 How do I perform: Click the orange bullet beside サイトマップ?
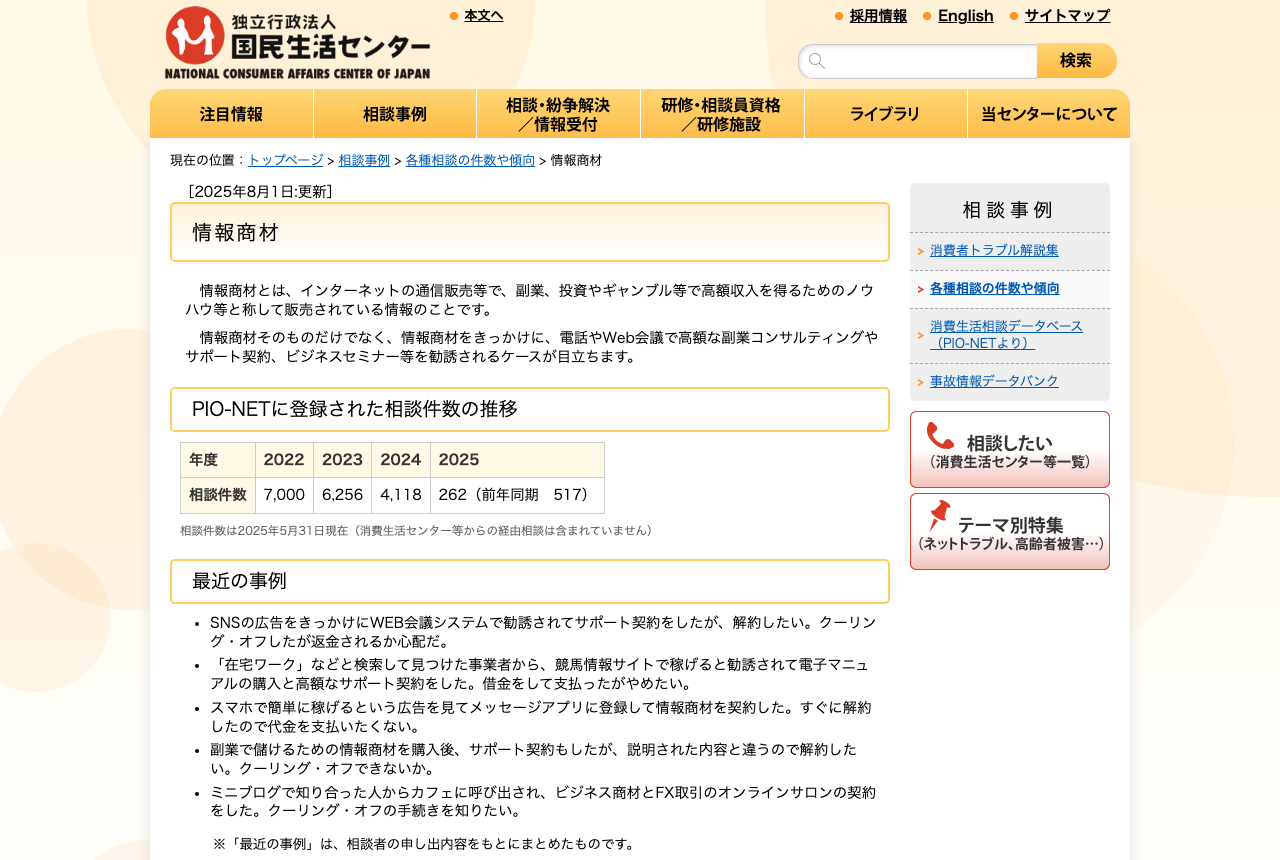click(1014, 16)
